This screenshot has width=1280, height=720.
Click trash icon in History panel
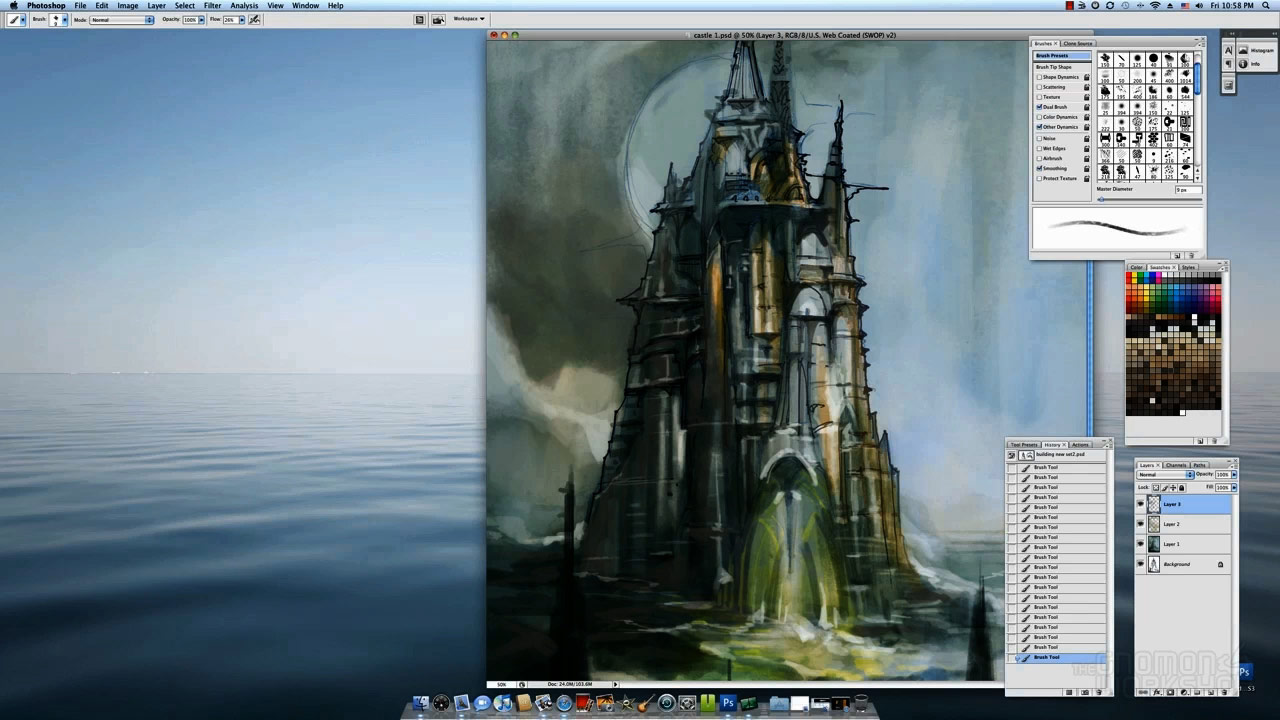click(1099, 692)
